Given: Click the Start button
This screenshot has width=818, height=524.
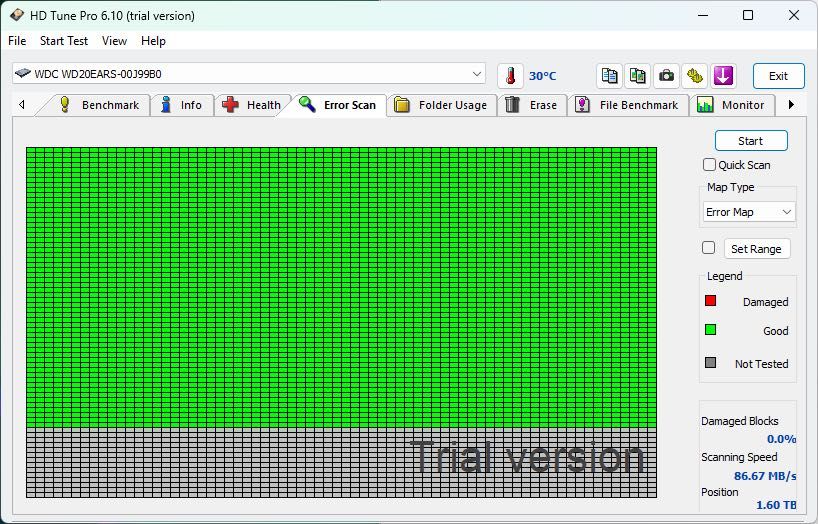Looking at the screenshot, I should tap(751, 141).
